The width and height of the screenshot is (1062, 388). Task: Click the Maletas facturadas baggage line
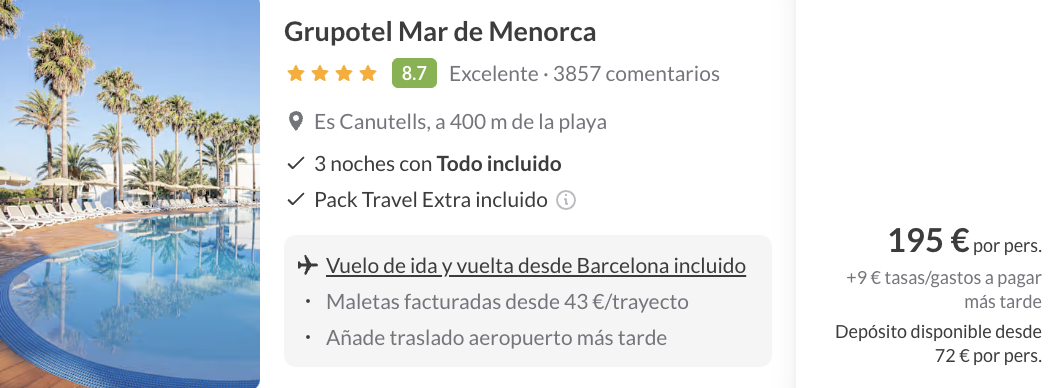(x=507, y=302)
